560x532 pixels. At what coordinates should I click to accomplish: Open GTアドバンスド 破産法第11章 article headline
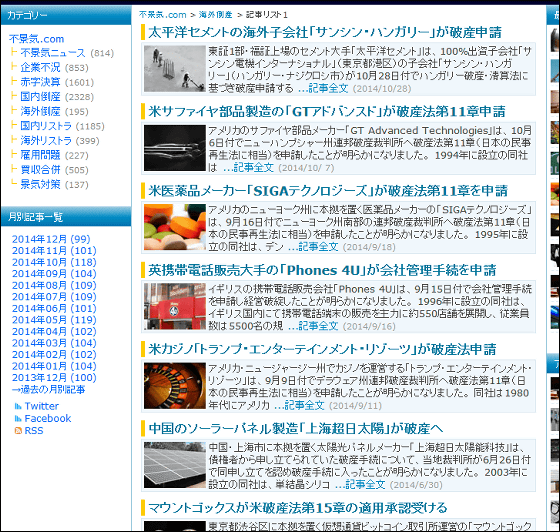point(327,112)
